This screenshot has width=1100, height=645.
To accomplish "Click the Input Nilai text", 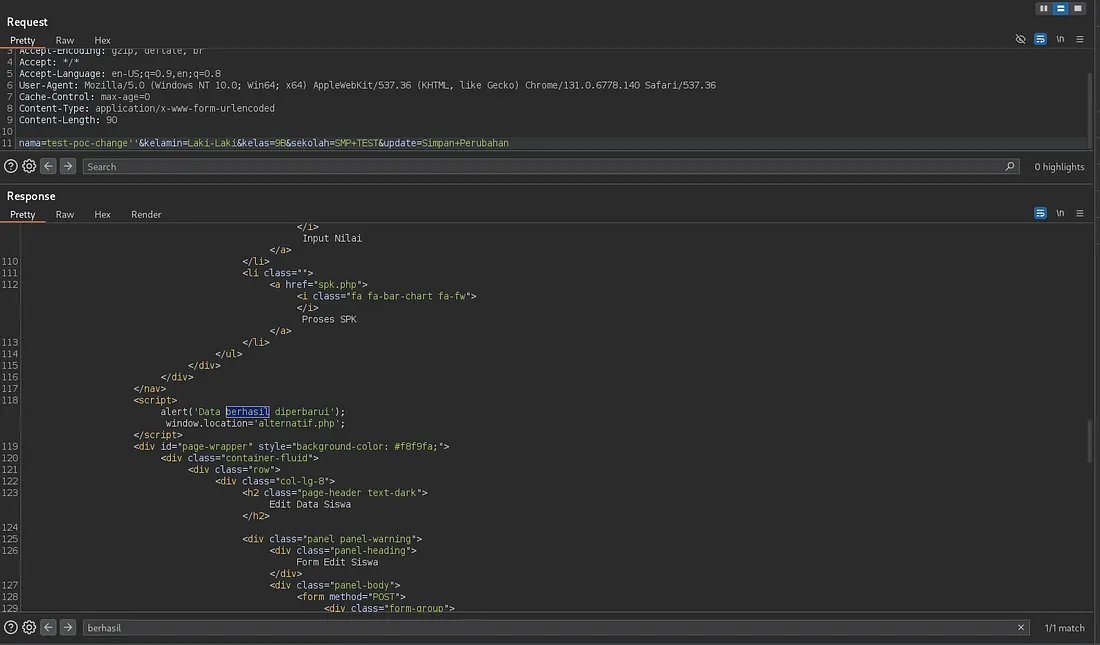I will tap(332, 239).
